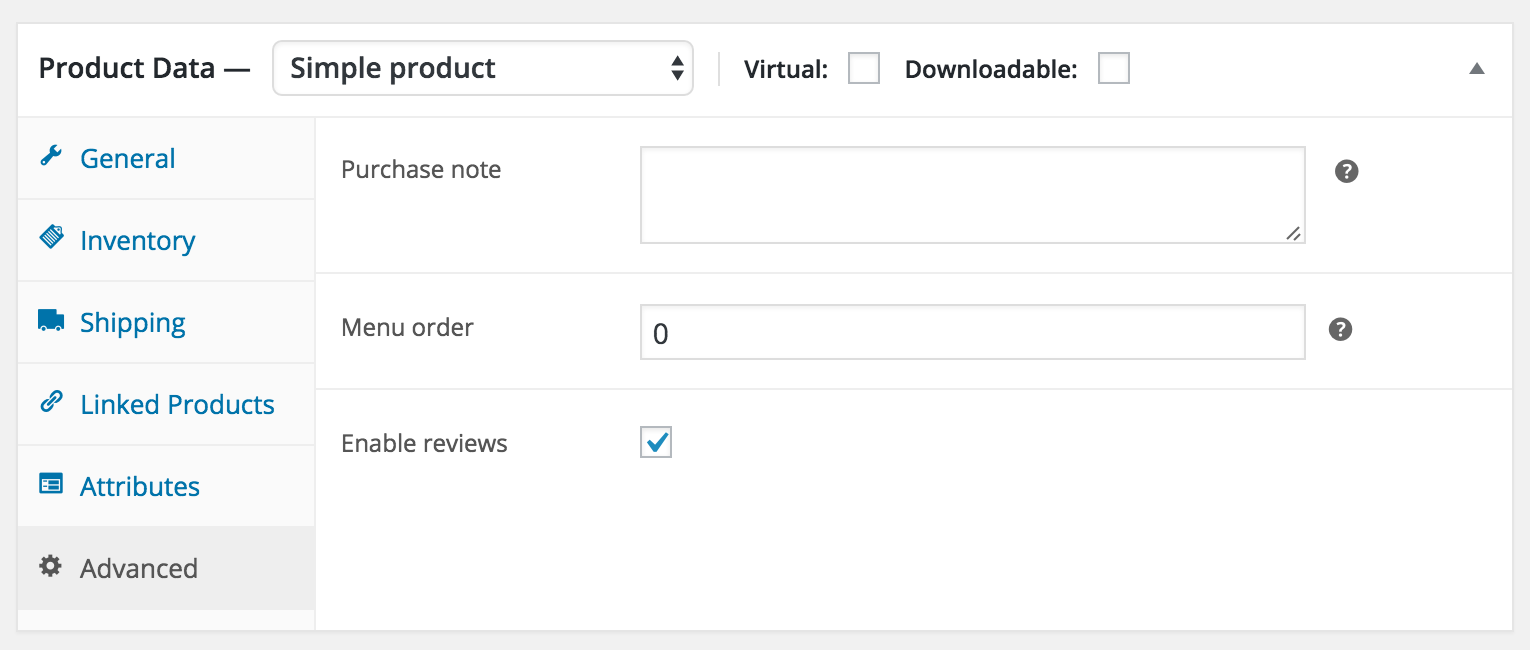Click help icon next to Purchase note
Image resolution: width=1530 pixels, height=650 pixels.
tap(1346, 172)
